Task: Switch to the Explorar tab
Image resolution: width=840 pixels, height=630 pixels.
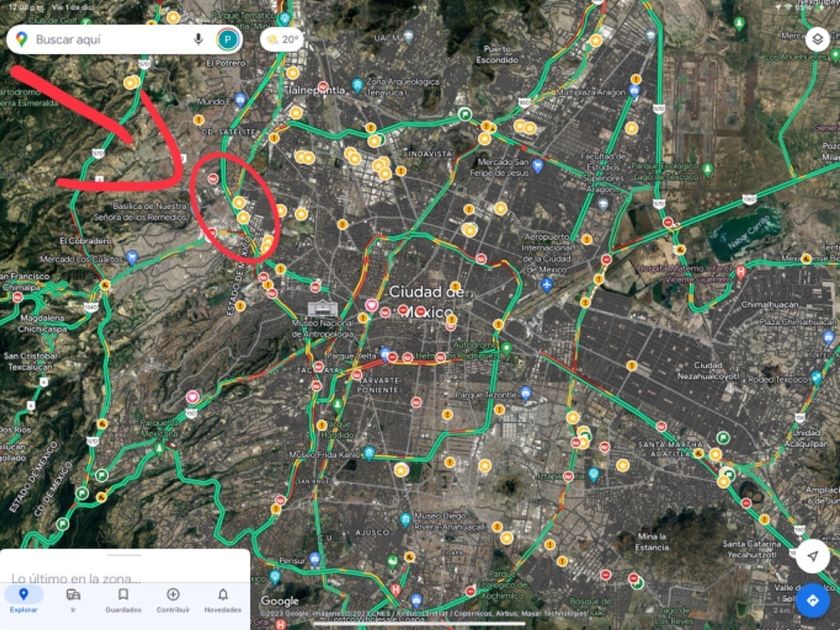Action: (24, 600)
